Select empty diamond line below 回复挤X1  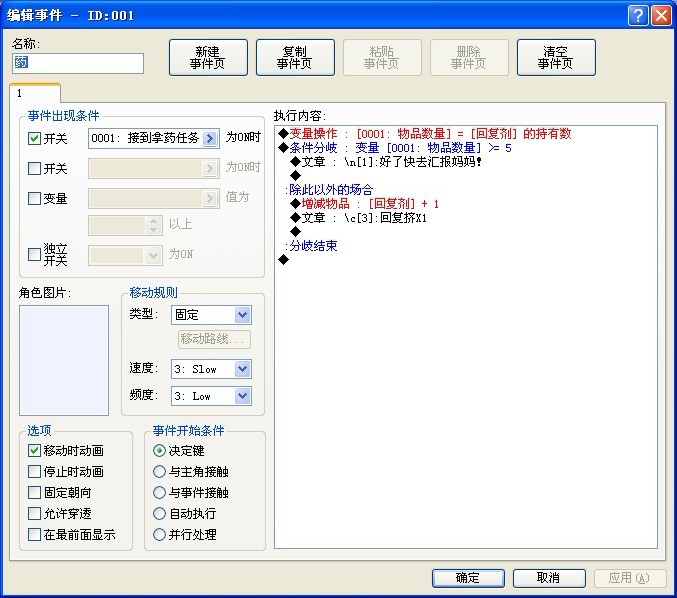click(296, 232)
